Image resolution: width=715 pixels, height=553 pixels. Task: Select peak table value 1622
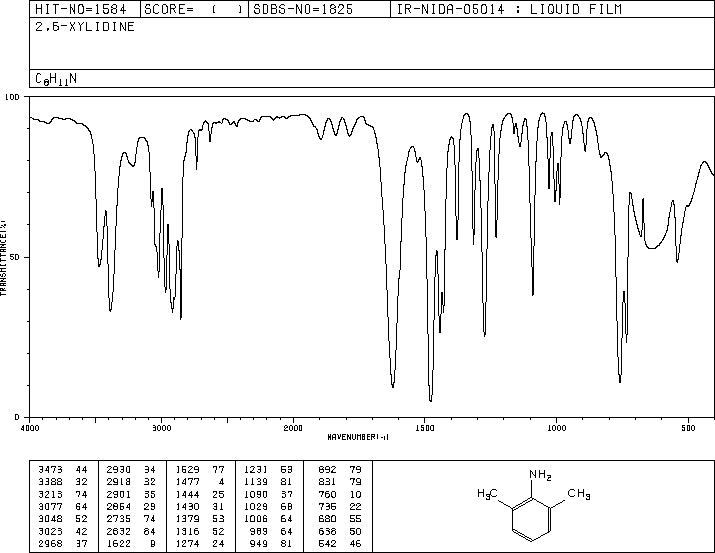pos(119,544)
